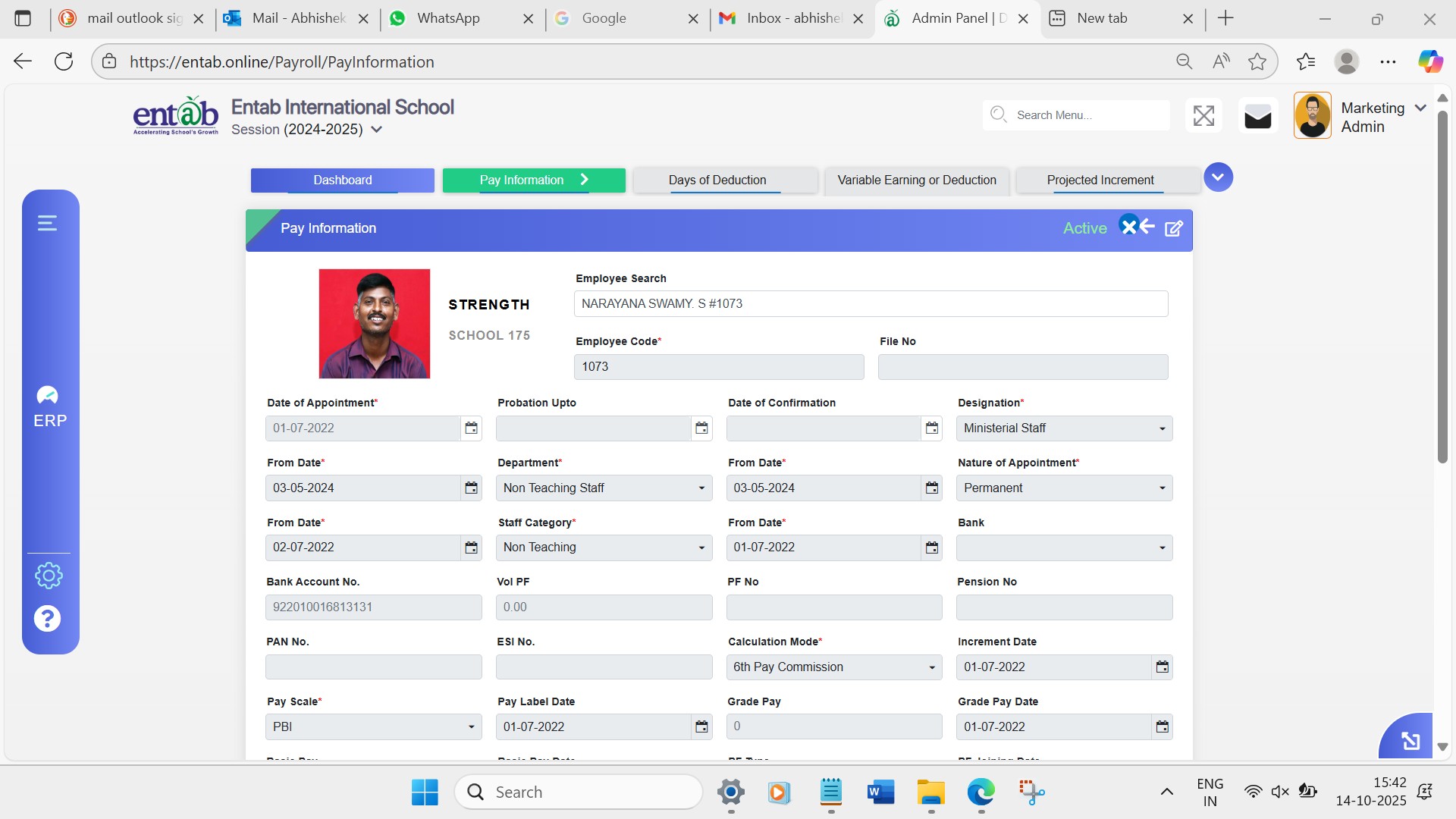
Task: Click the back arrow icon in Pay Information header
Action: click(x=1147, y=227)
